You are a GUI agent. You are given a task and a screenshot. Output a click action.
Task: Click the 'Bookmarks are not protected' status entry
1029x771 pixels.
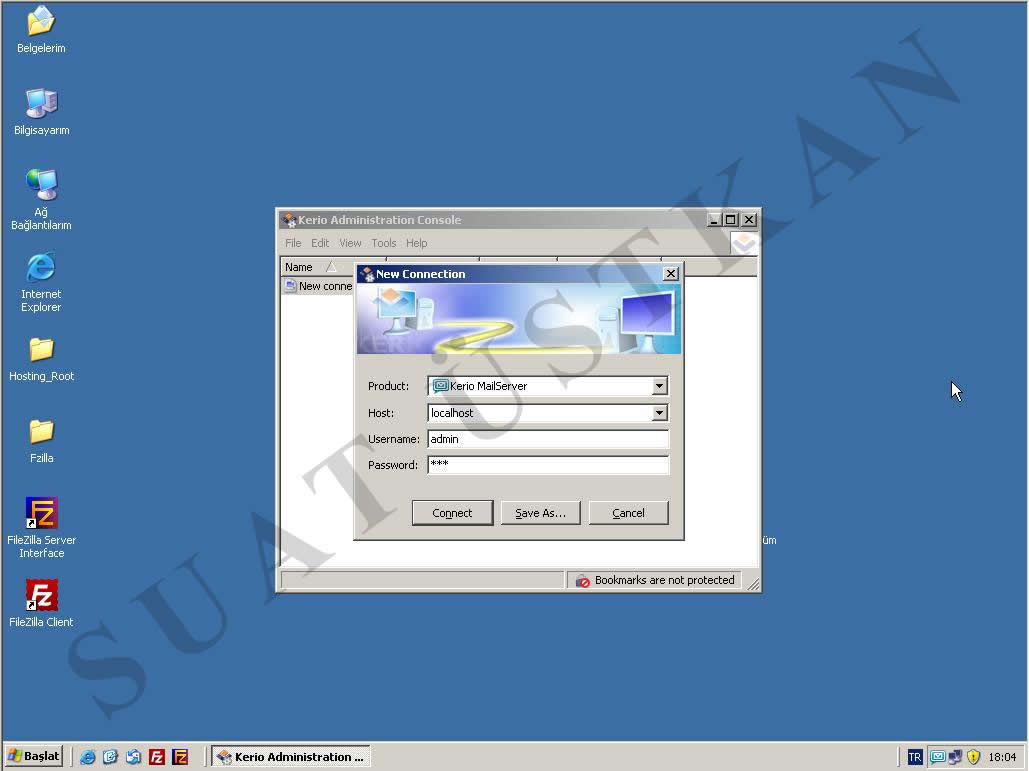(x=656, y=580)
